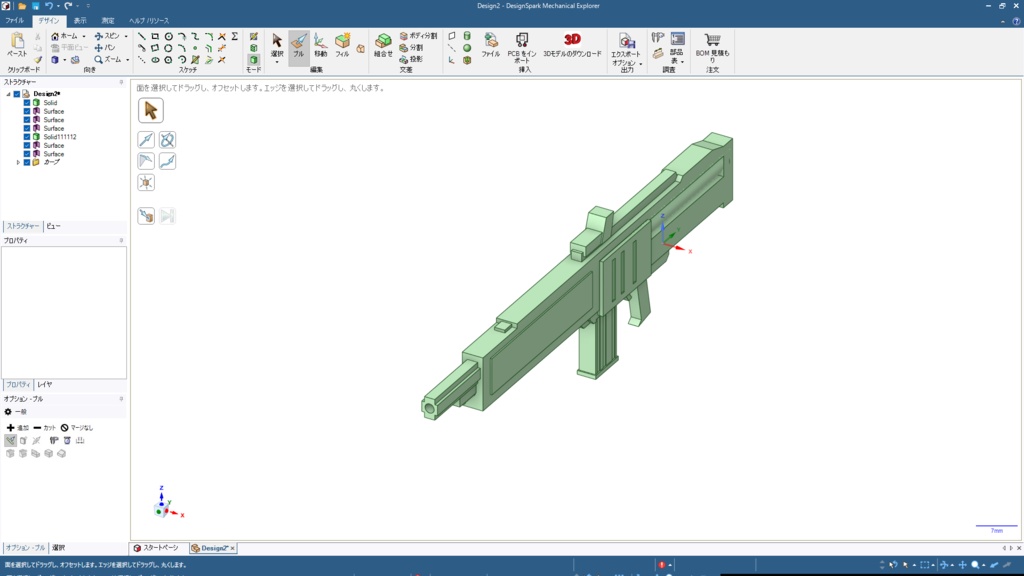Click the Sweep tool guide
The image size is (1024, 576).
coord(167,161)
